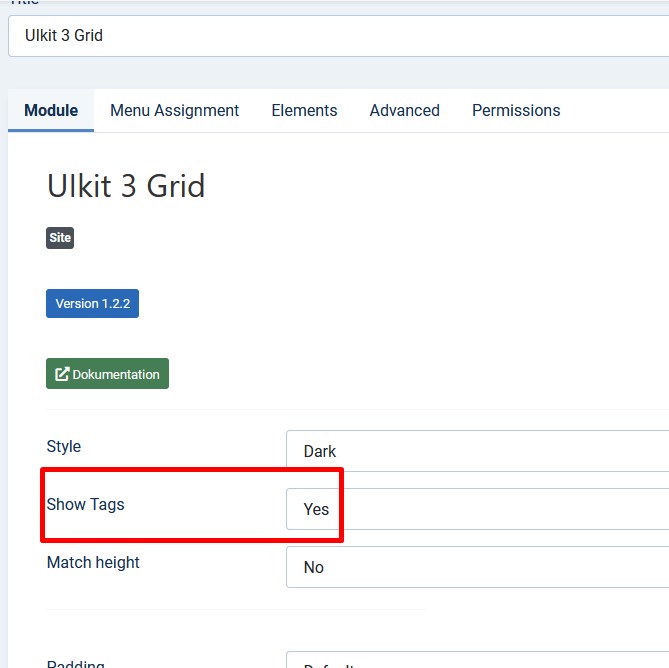Click the Show Tags field label
This screenshot has width=669, height=668.
85,504
